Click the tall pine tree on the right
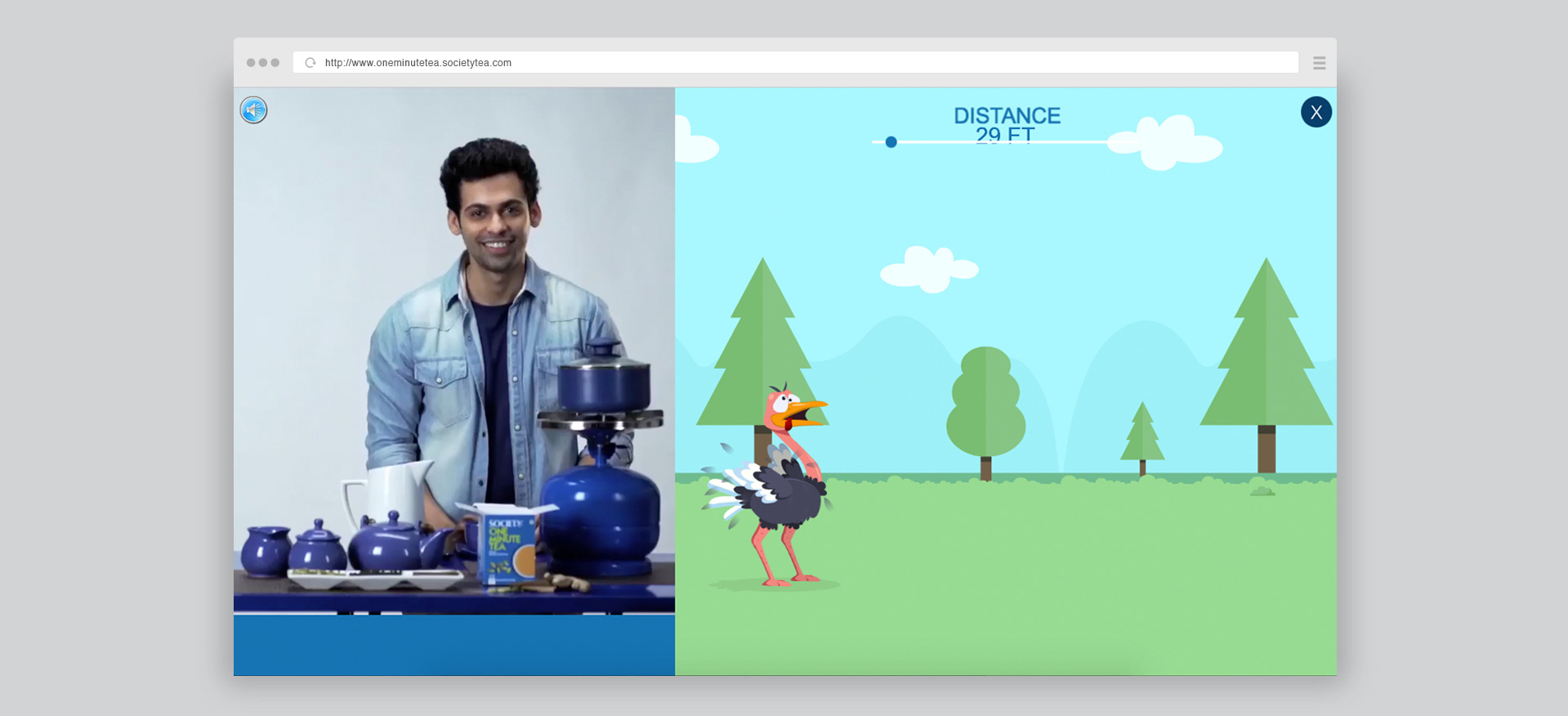Image resolution: width=1568 pixels, height=716 pixels. coord(1266,360)
